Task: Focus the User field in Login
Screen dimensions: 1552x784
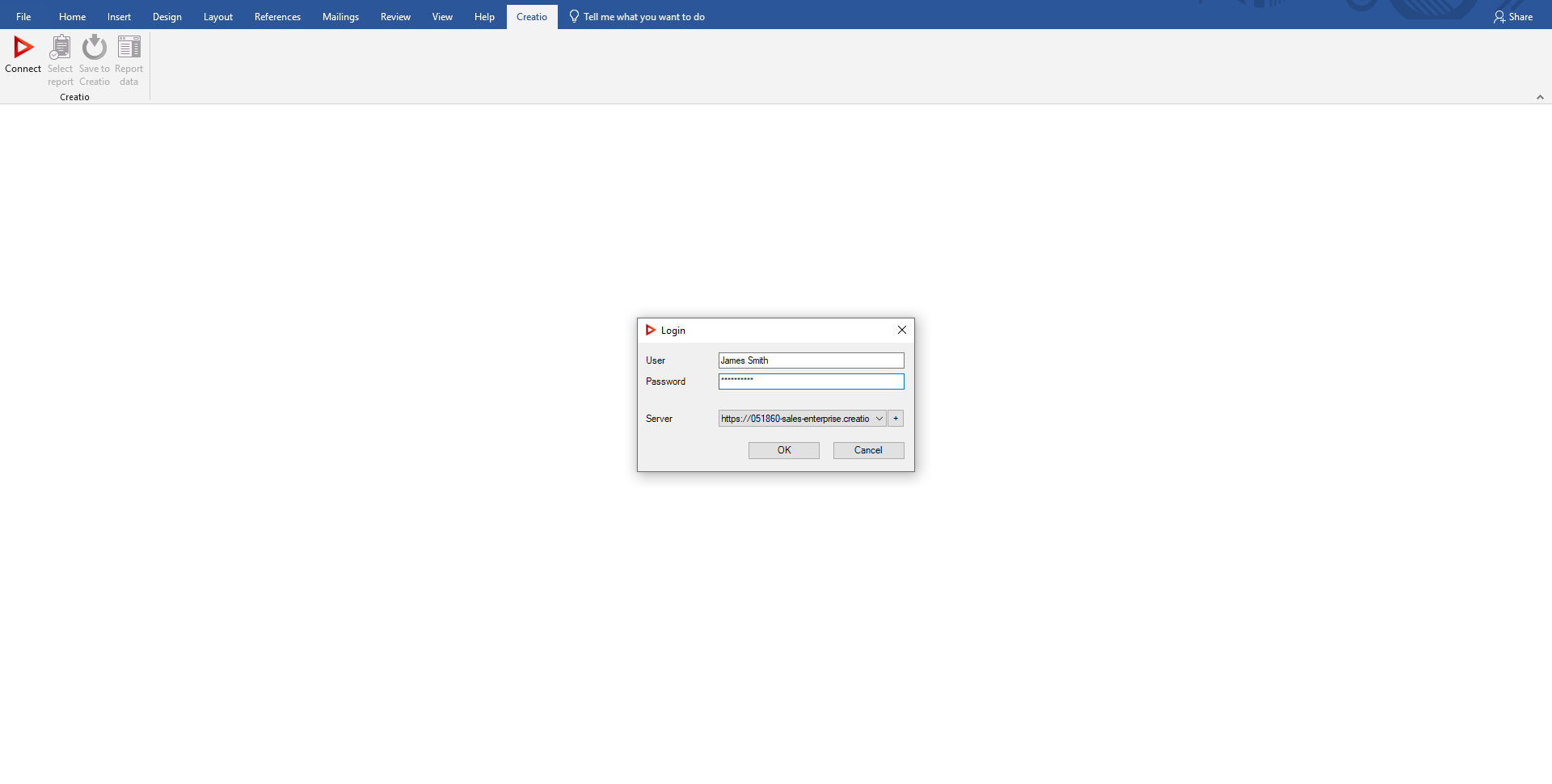Action: pos(811,360)
